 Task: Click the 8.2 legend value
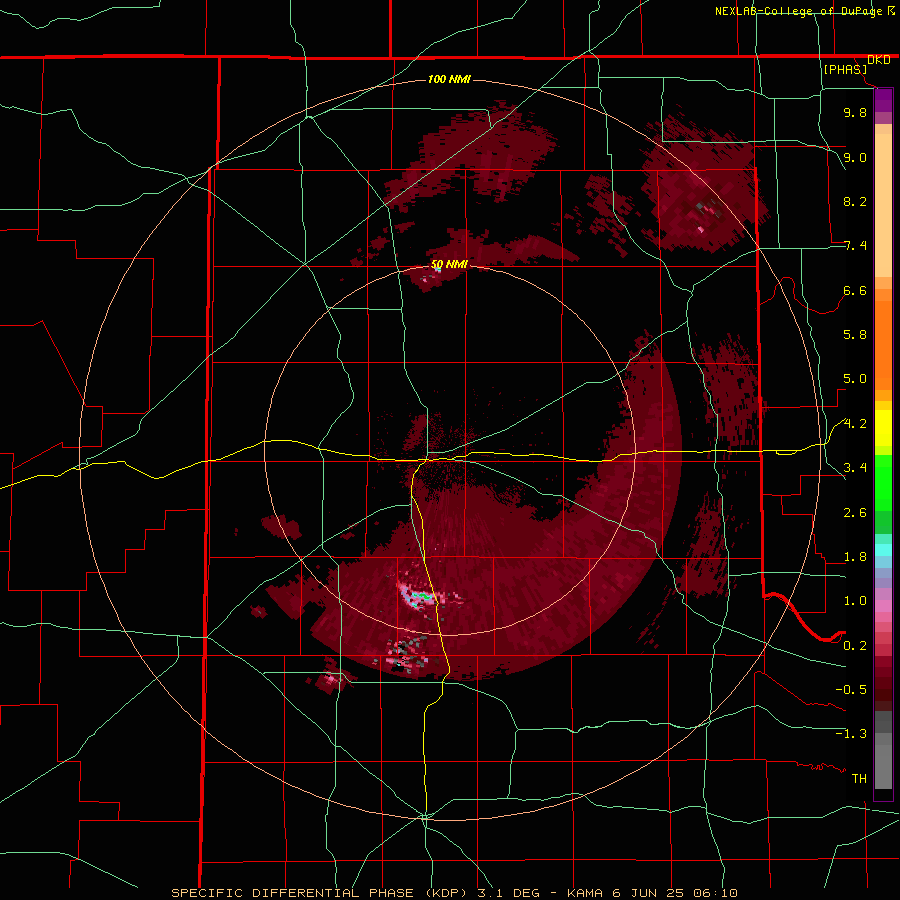click(855, 201)
